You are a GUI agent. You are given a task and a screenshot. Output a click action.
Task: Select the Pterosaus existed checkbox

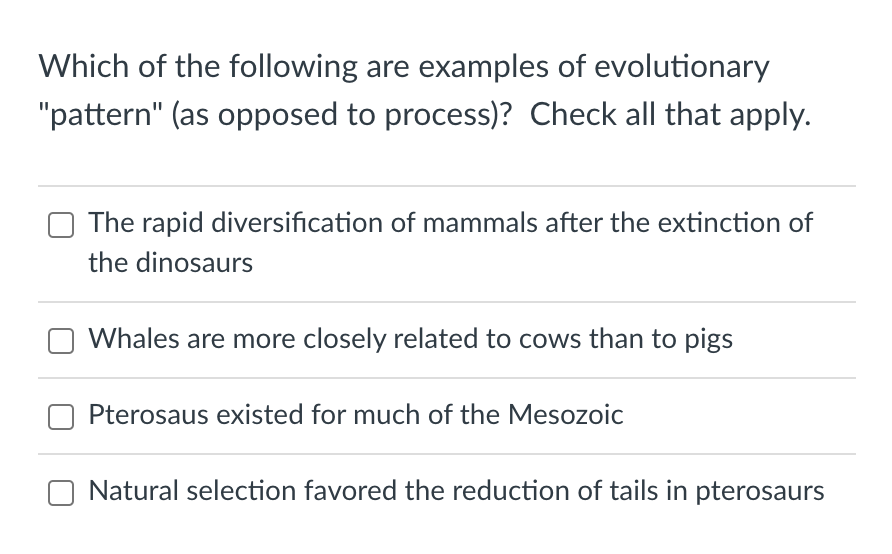click(61, 417)
